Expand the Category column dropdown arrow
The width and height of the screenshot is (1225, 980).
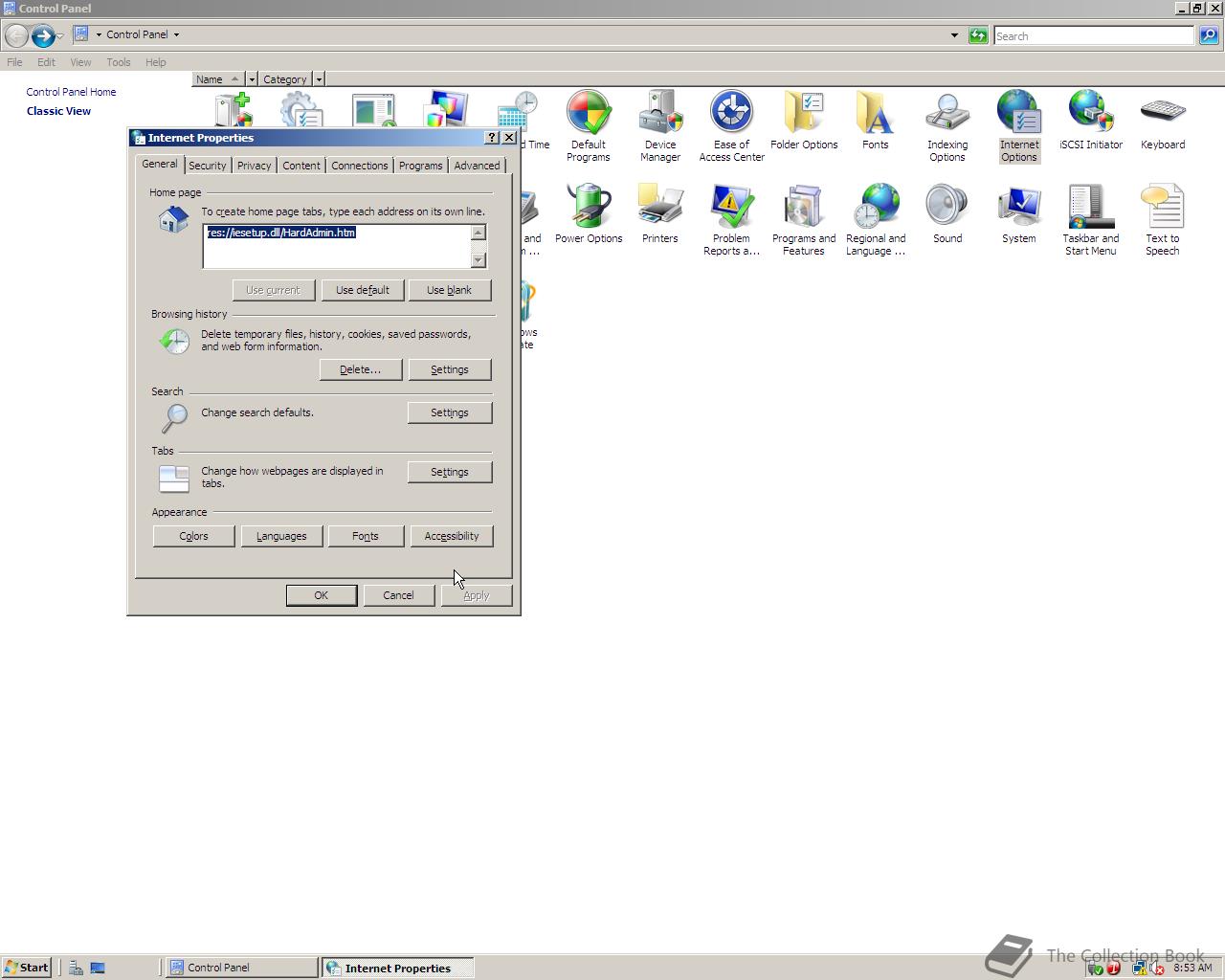point(319,79)
